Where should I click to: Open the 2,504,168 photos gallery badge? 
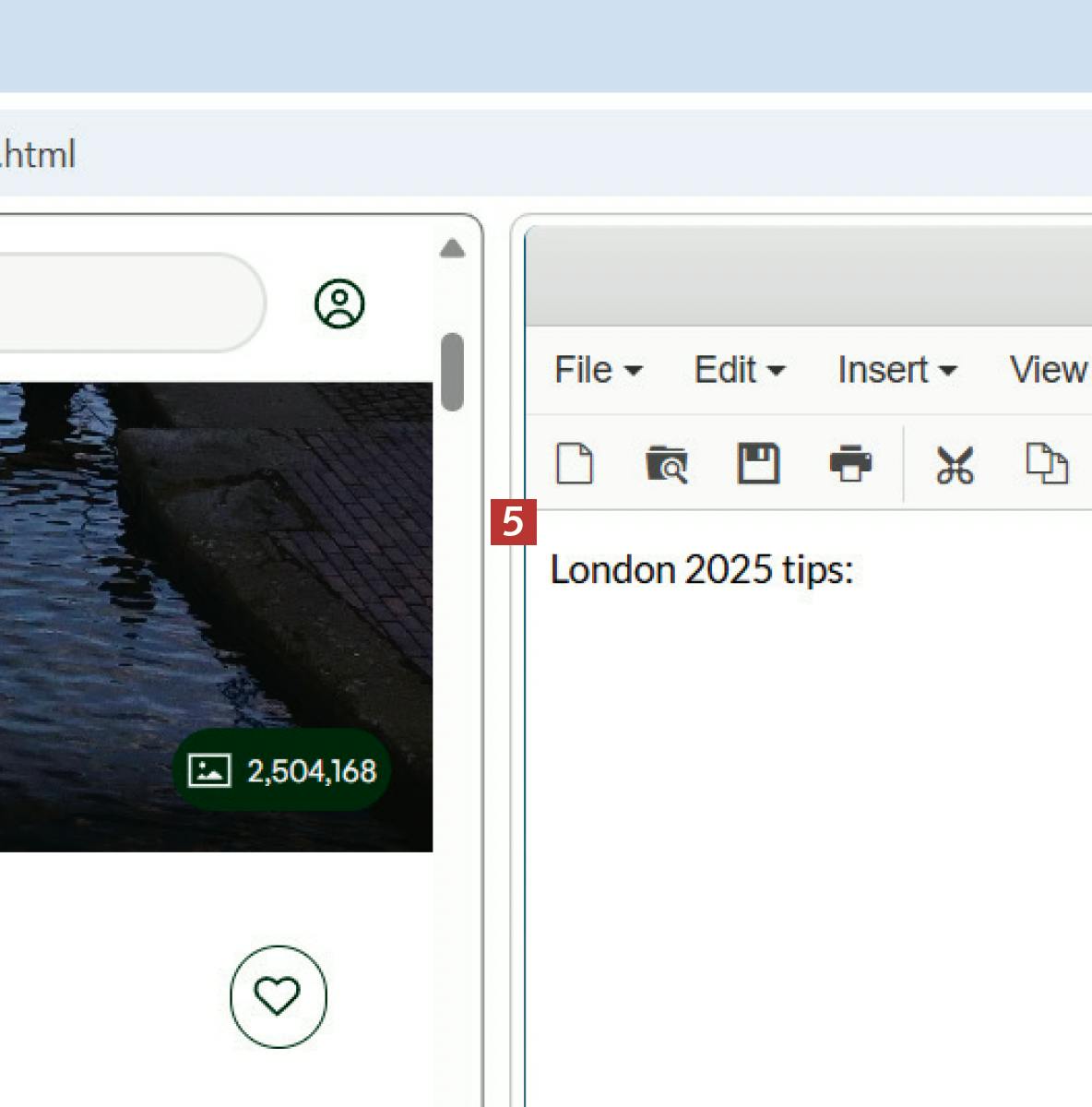click(x=281, y=770)
